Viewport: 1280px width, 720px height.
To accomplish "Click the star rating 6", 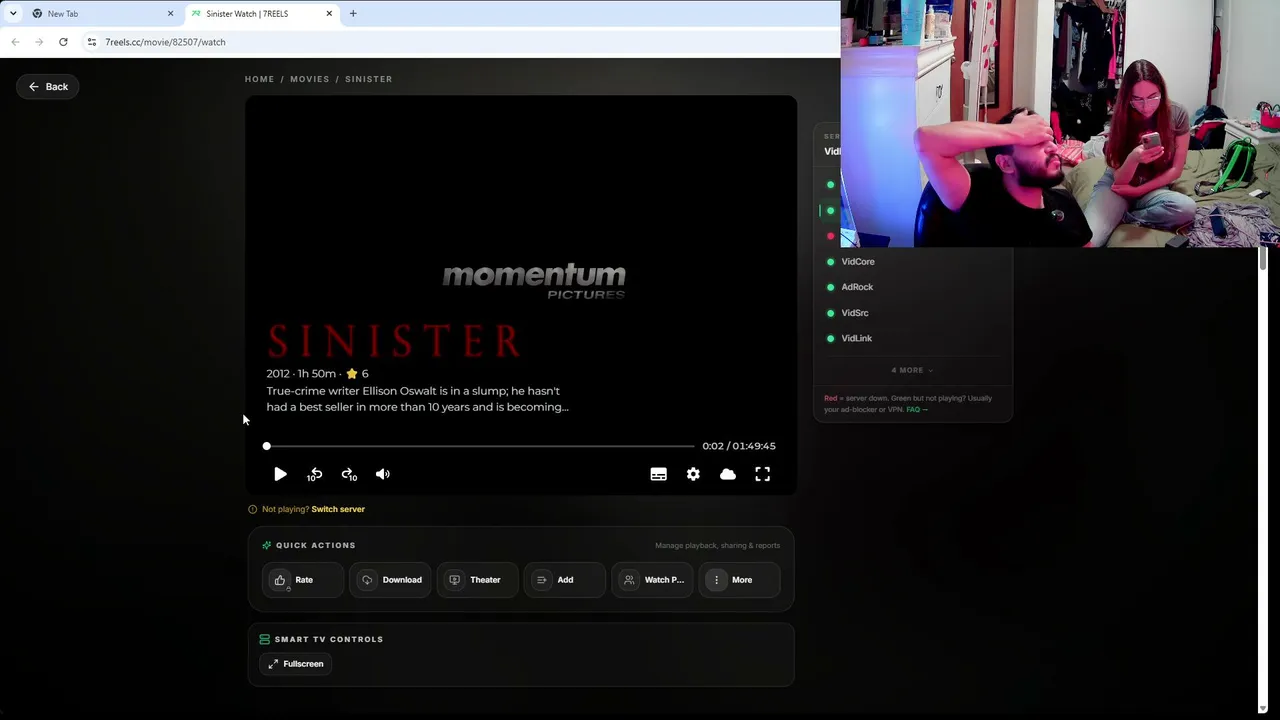I will (x=357, y=373).
